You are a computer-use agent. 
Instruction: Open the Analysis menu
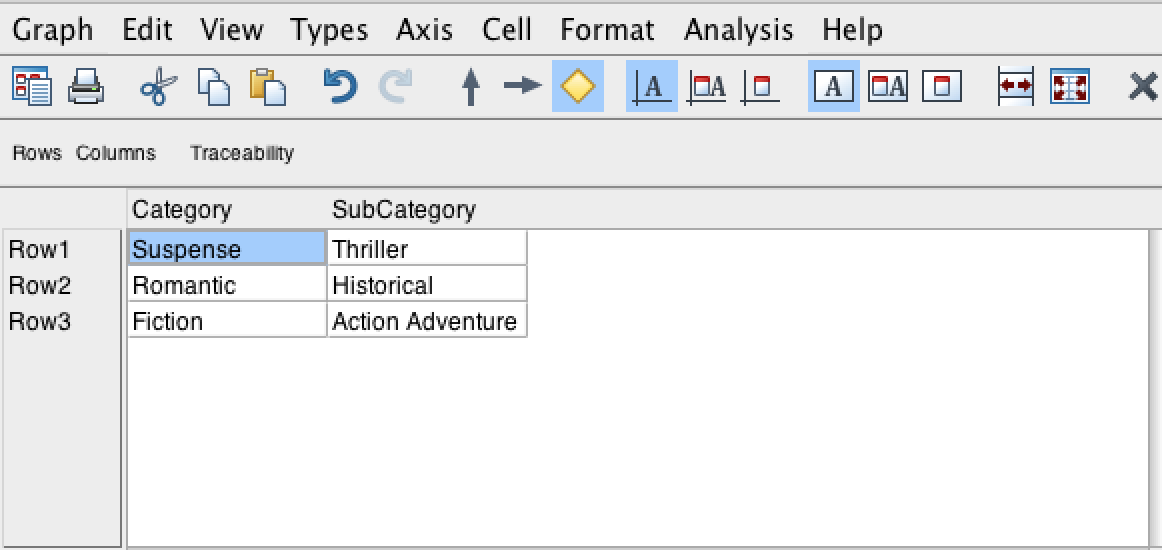(x=738, y=30)
